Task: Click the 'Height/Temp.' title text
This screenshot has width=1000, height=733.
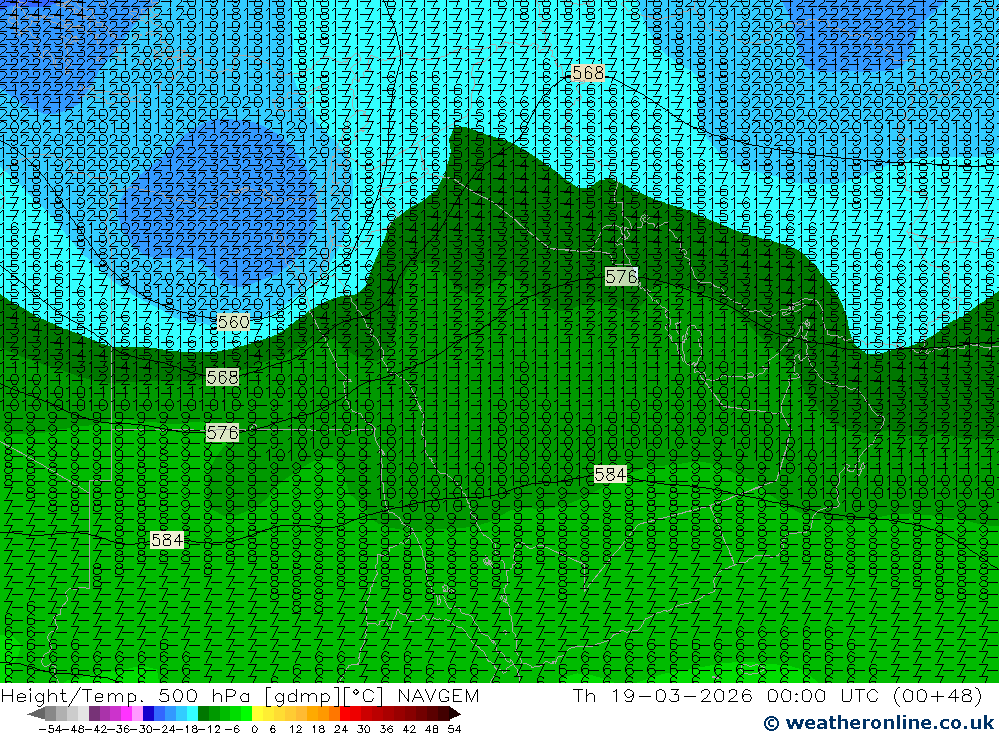Action: (x=73, y=695)
